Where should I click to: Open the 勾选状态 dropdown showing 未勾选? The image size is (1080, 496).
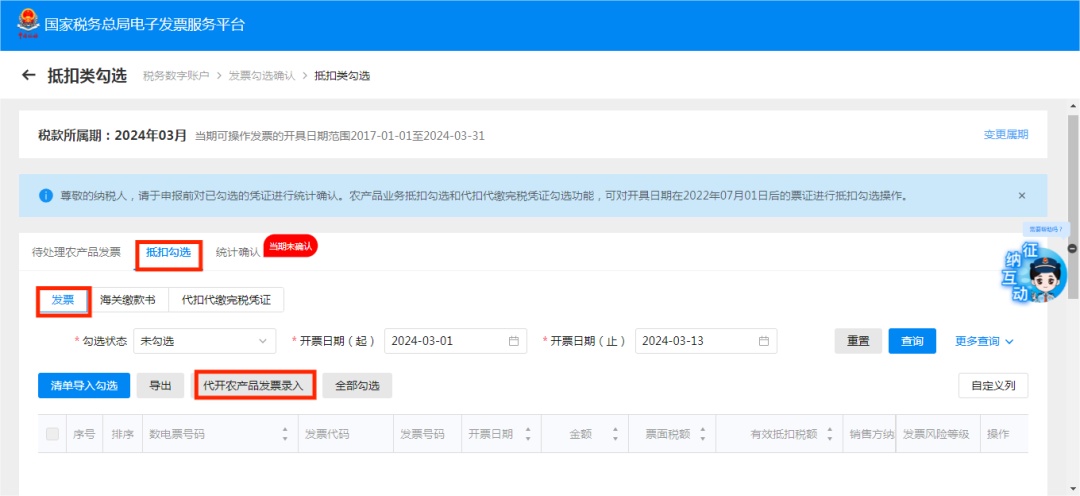[x=205, y=341]
